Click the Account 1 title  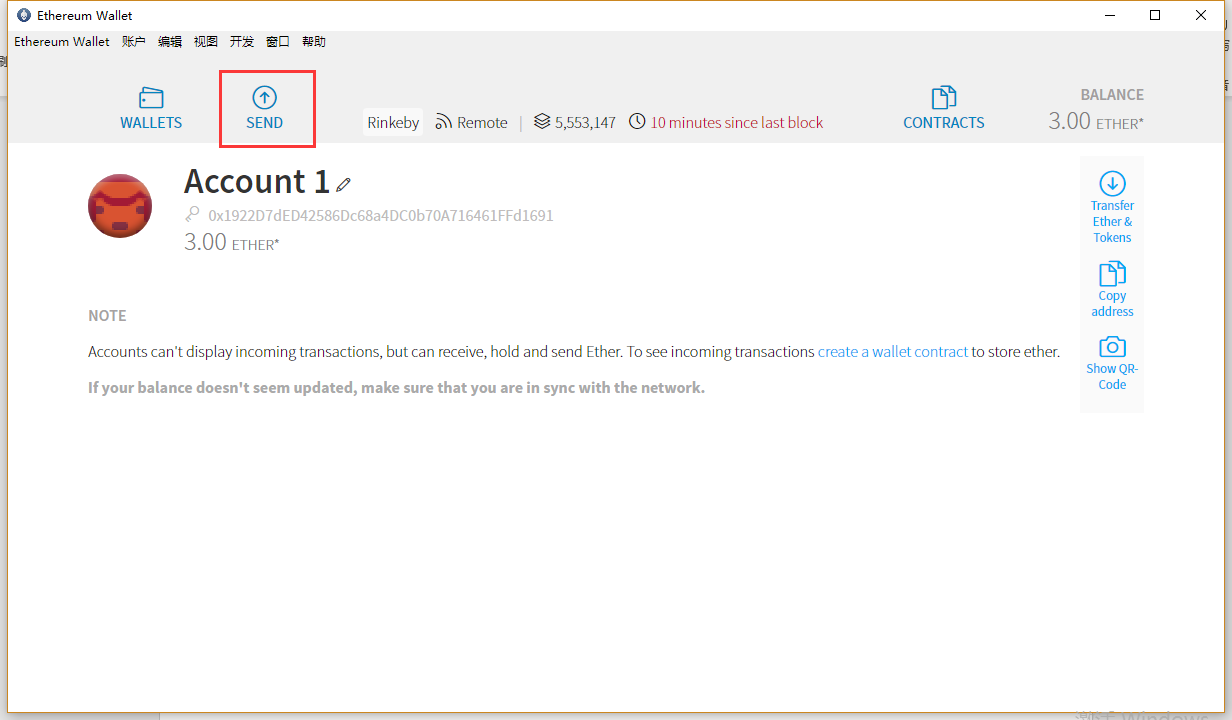pos(257,181)
